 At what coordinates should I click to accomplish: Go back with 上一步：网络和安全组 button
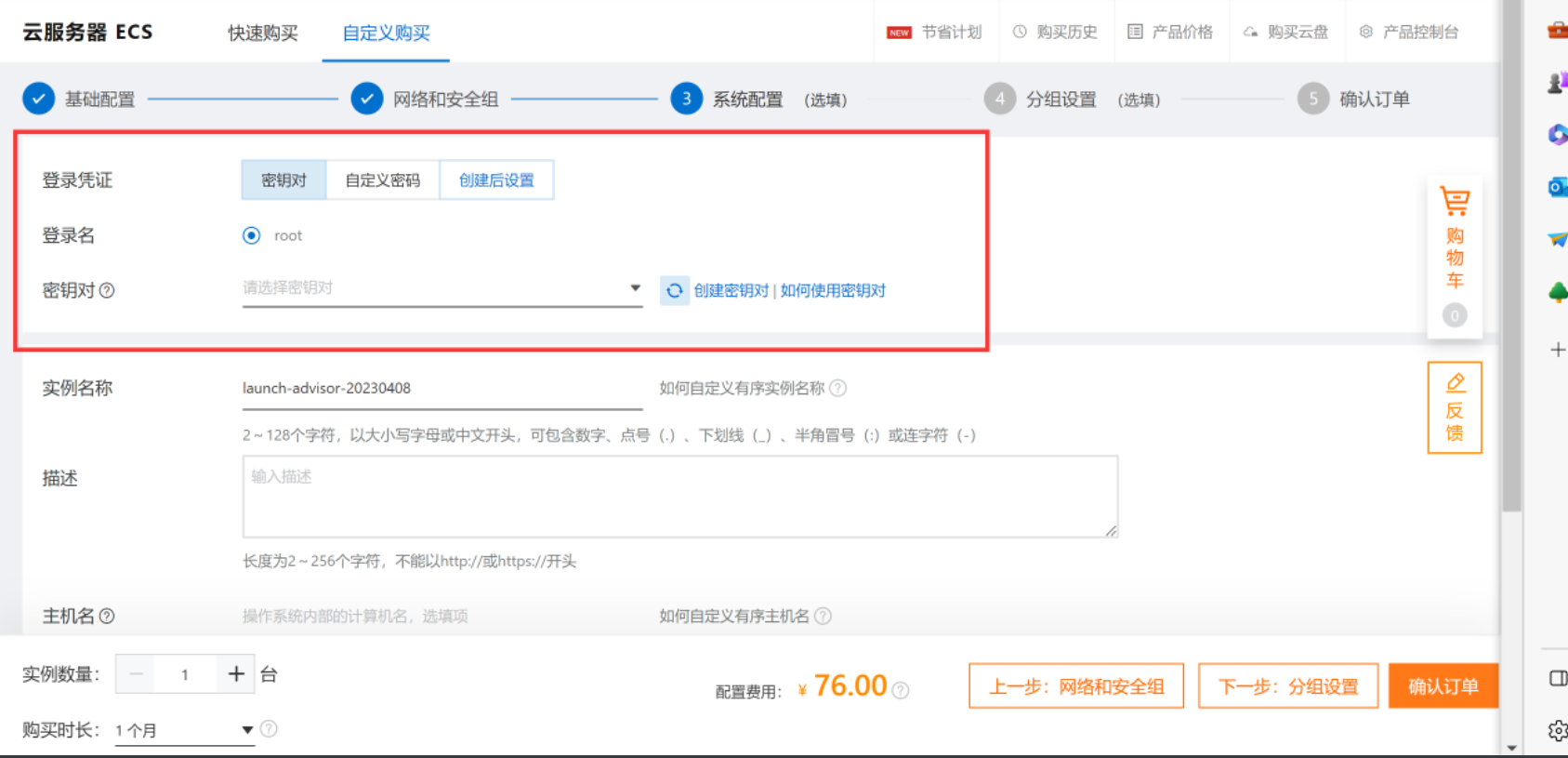point(1076,686)
